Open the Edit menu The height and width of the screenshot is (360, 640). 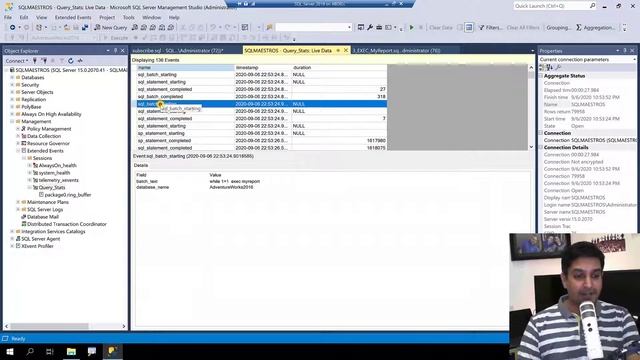click(x=24, y=18)
